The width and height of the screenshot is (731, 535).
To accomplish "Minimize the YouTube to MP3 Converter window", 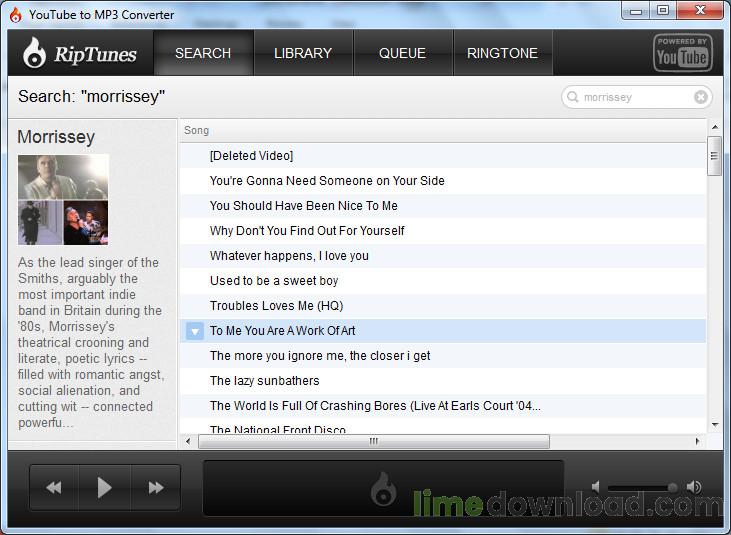I will pyautogui.click(x=636, y=11).
